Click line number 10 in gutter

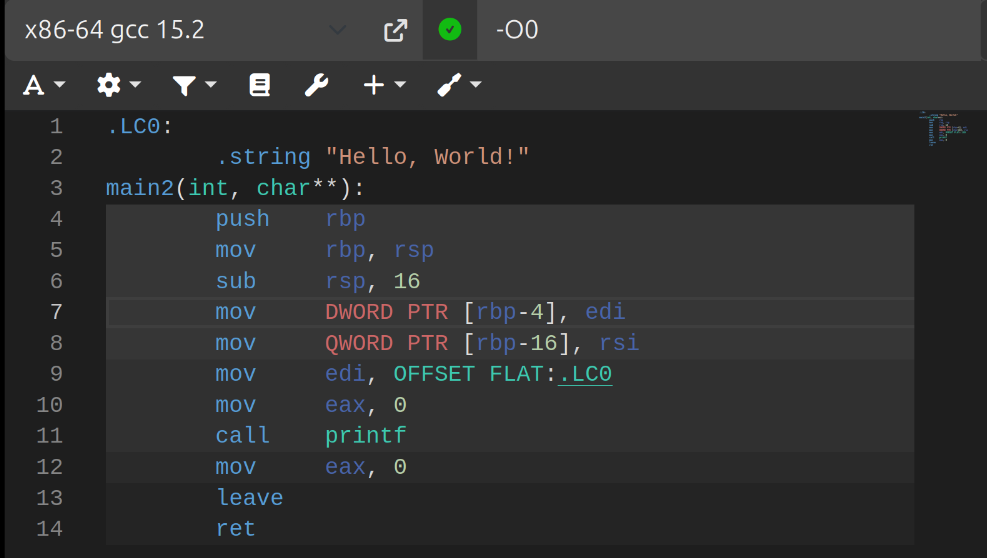tap(49, 405)
